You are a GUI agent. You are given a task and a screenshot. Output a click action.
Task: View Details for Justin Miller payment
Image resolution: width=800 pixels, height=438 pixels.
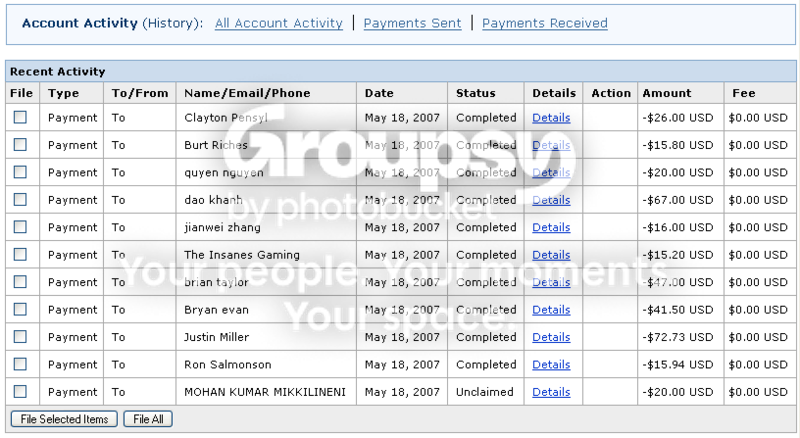pos(551,337)
